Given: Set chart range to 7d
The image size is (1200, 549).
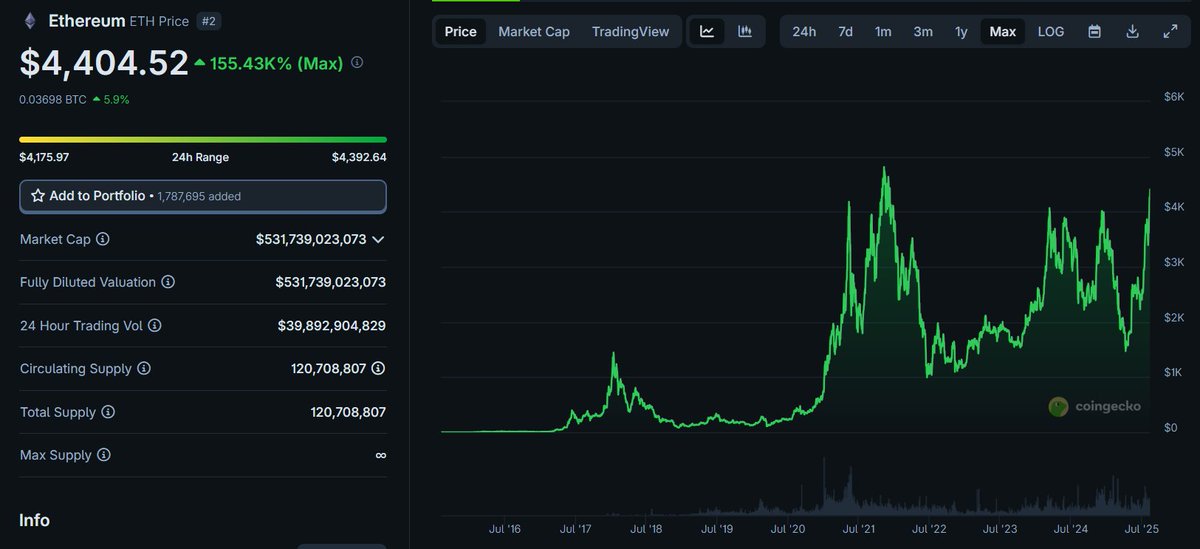Looking at the screenshot, I should pyautogui.click(x=845, y=31).
